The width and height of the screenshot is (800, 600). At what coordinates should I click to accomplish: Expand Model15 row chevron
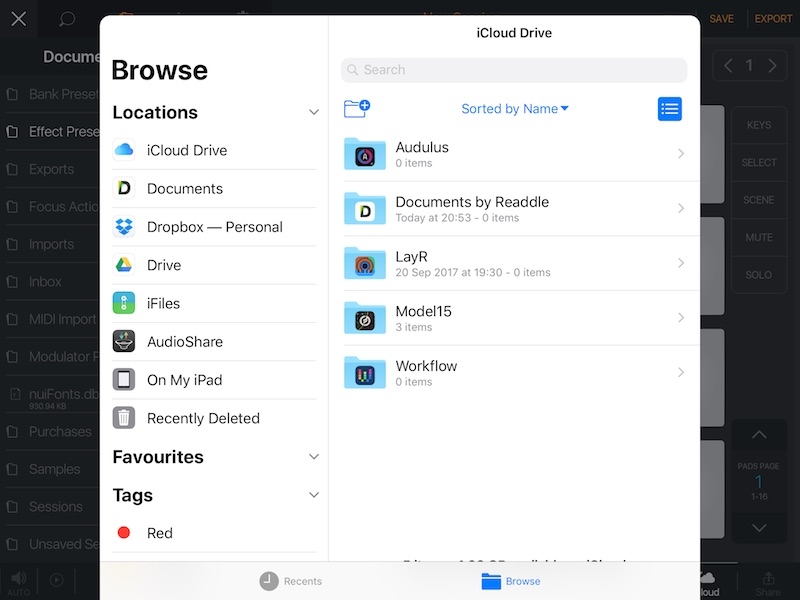click(681, 317)
